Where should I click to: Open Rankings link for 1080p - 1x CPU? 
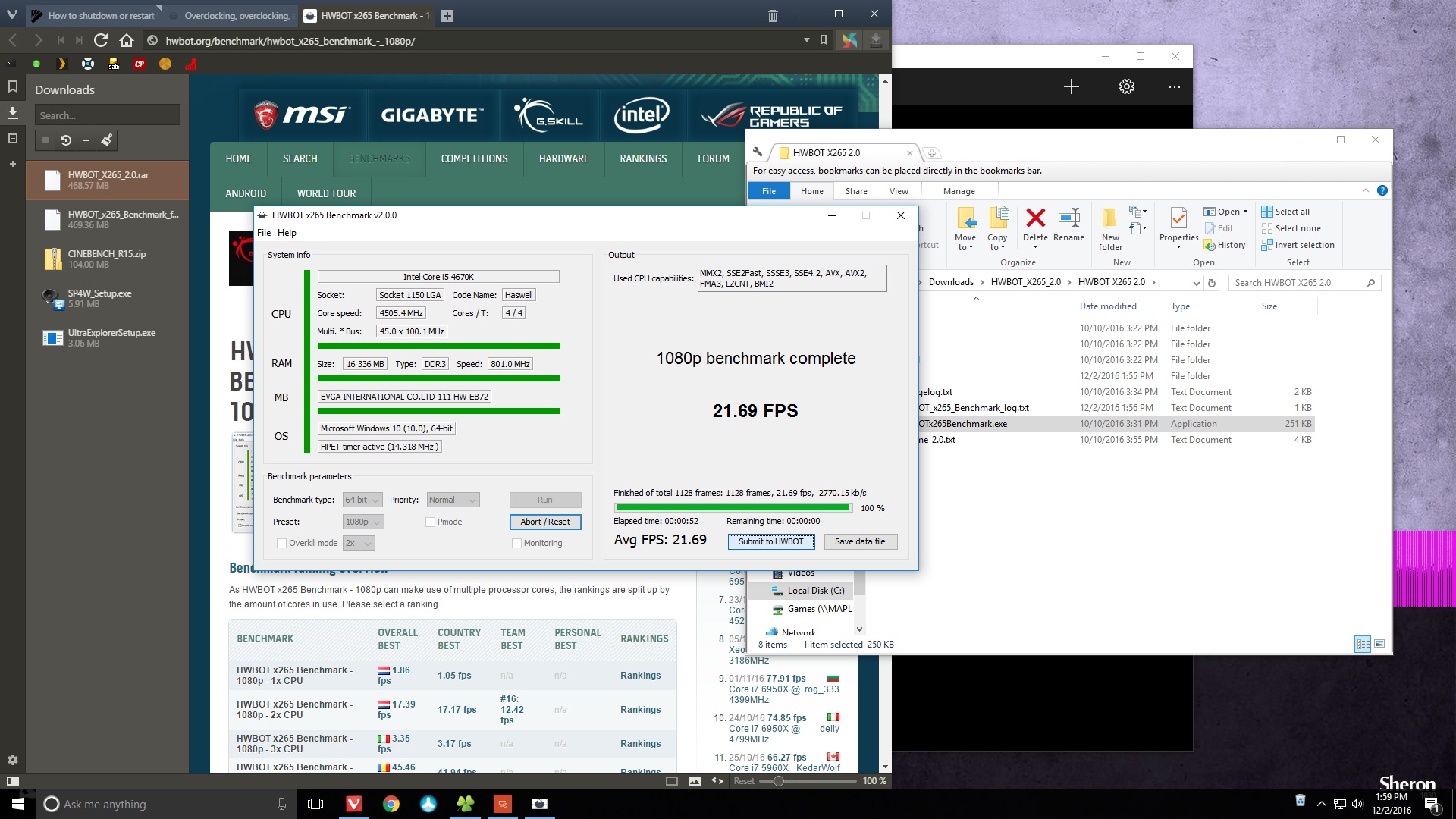pos(640,676)
